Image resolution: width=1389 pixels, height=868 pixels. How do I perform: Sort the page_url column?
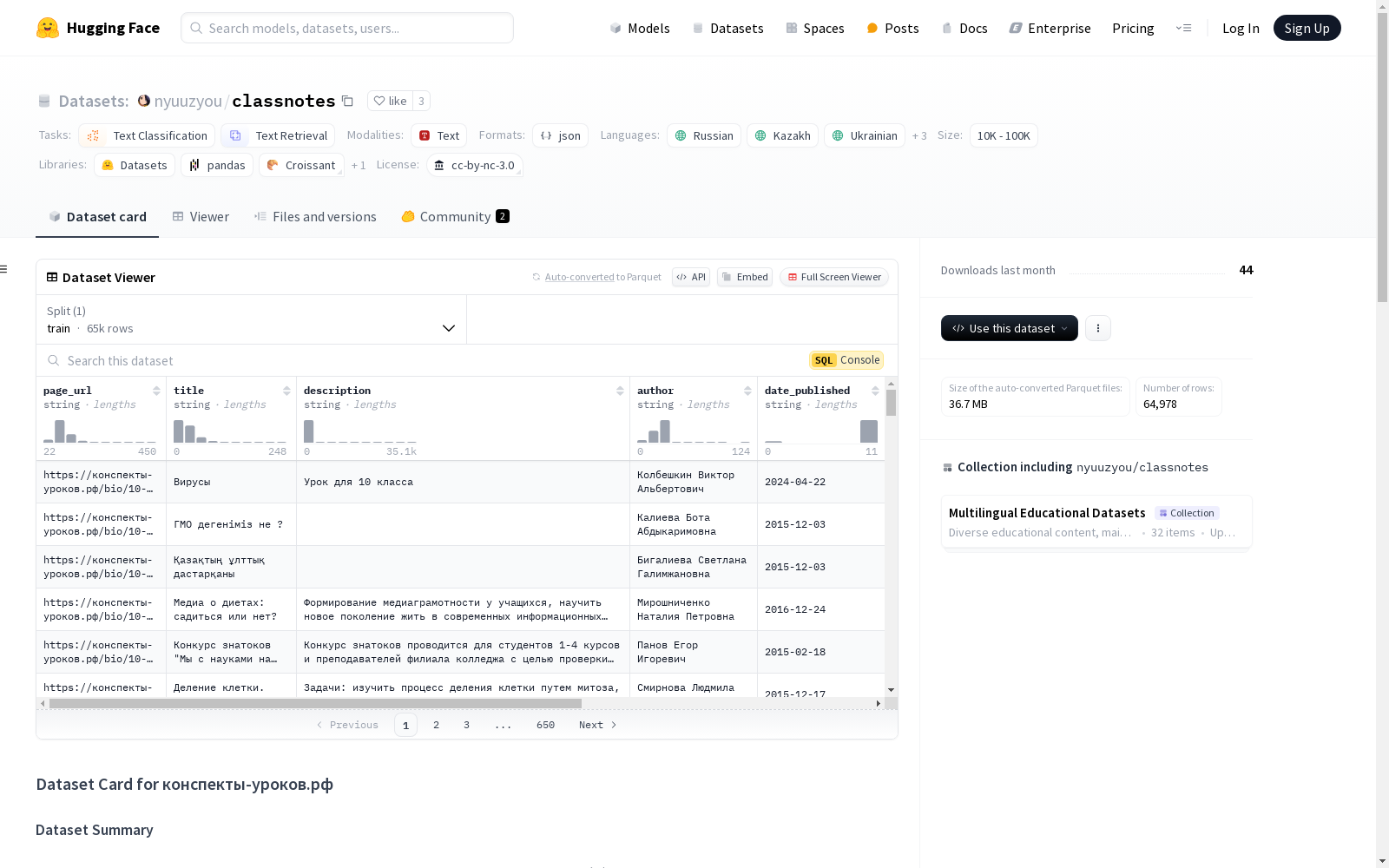[156, 391]
